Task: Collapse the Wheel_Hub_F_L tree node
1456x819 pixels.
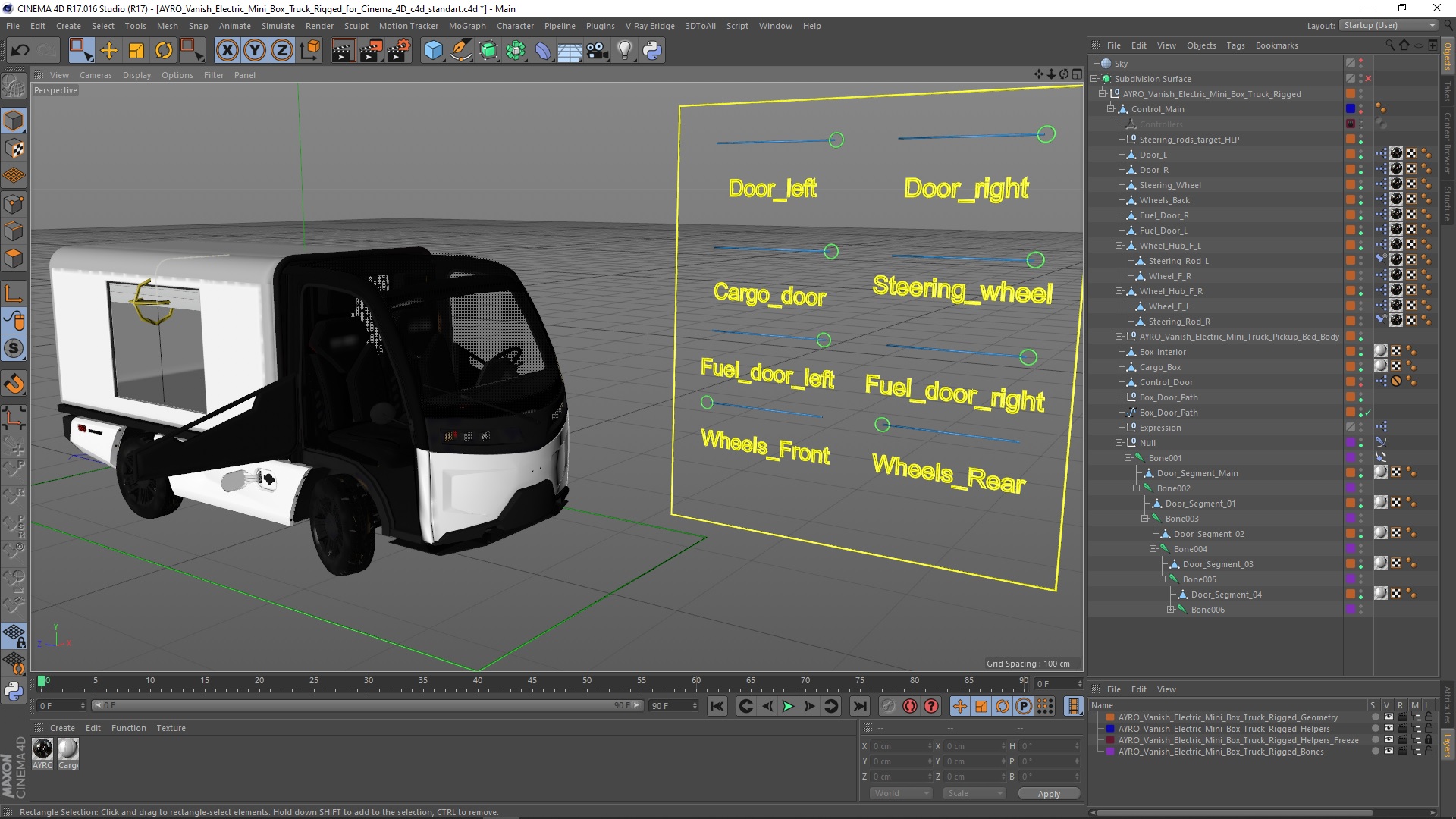Action: tap(1119, 246)
